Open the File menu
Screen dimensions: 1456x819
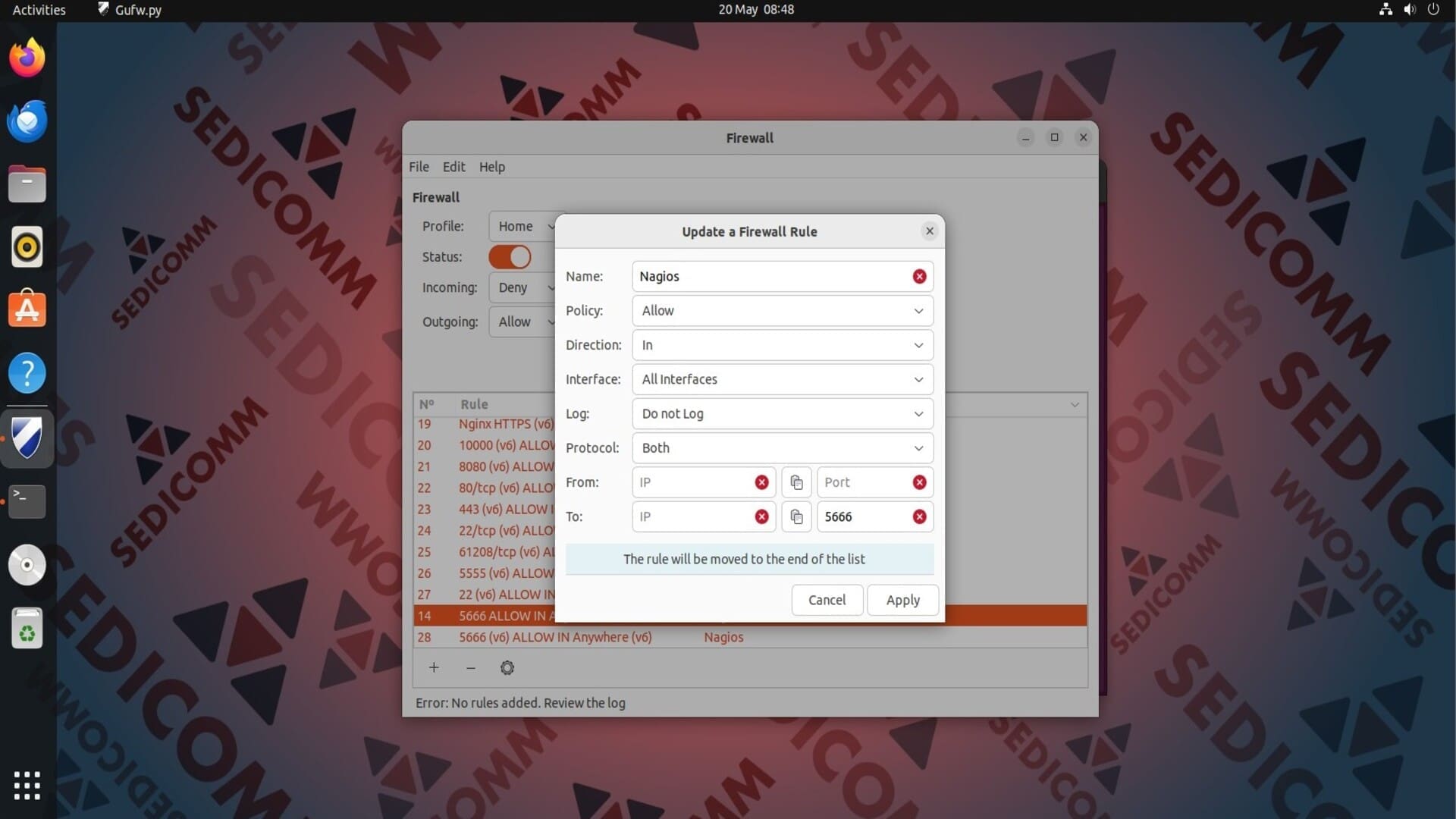(419, 167)
